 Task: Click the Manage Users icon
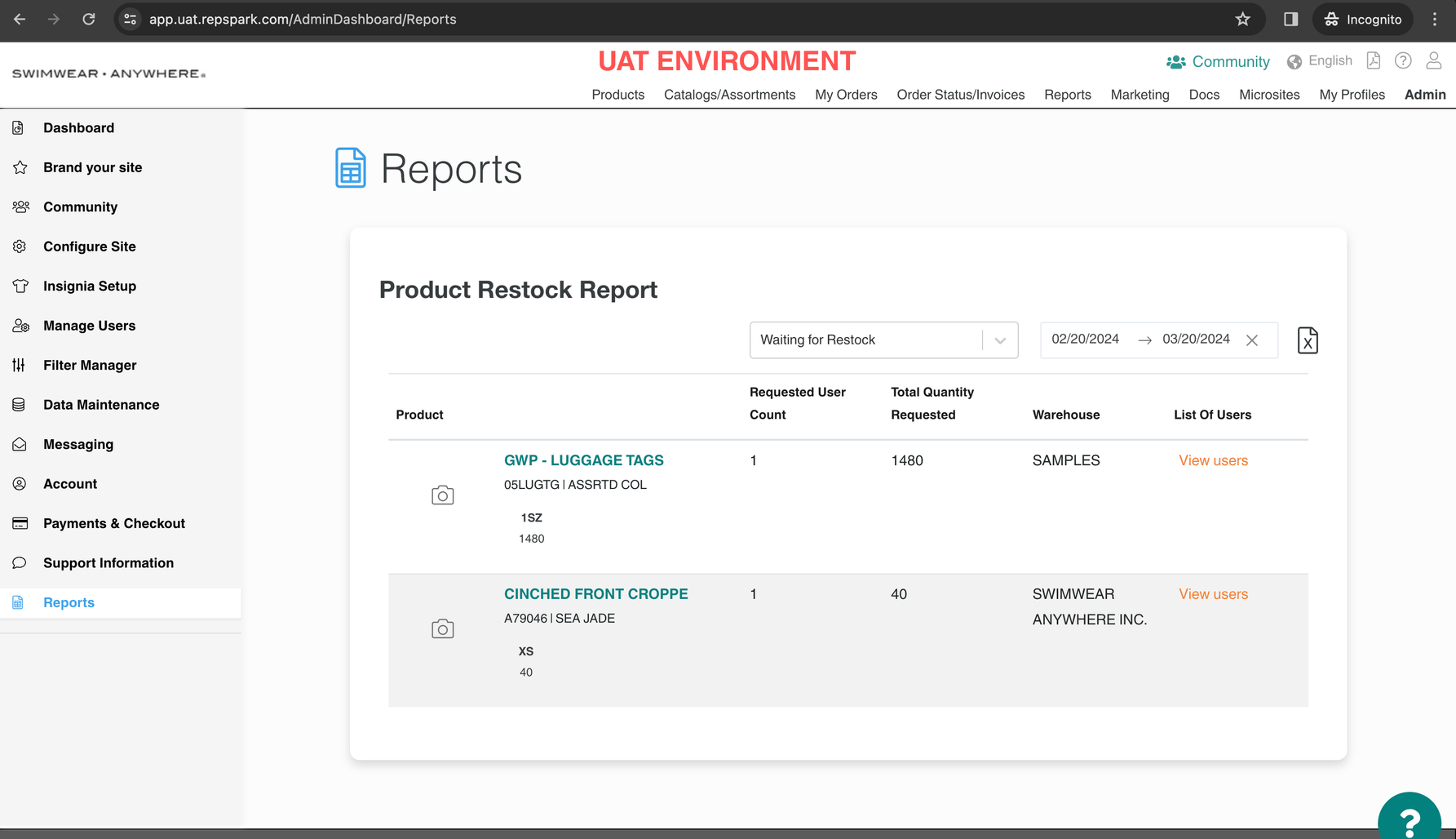pyautogui.click(x=21, y=326)
